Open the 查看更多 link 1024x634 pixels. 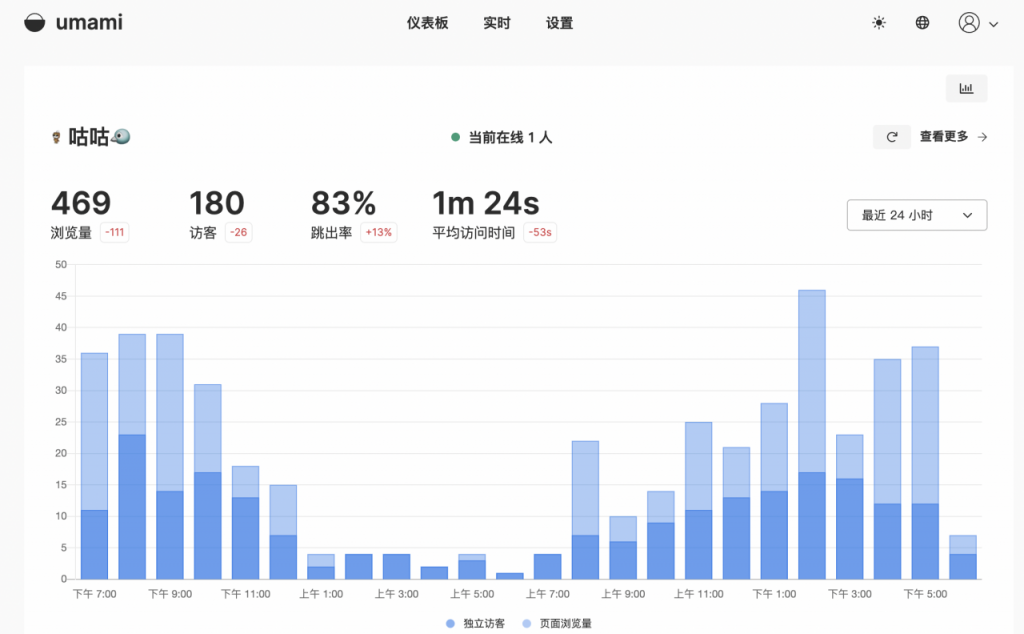[944, 137]
